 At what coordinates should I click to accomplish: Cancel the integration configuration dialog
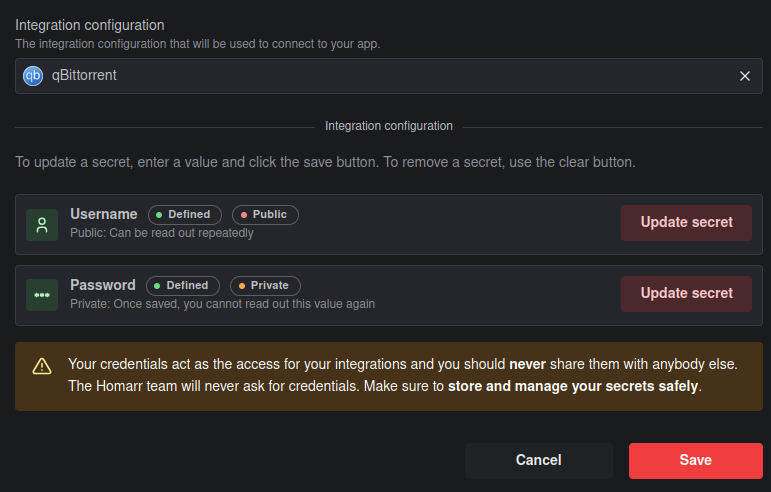pos(538,461)
